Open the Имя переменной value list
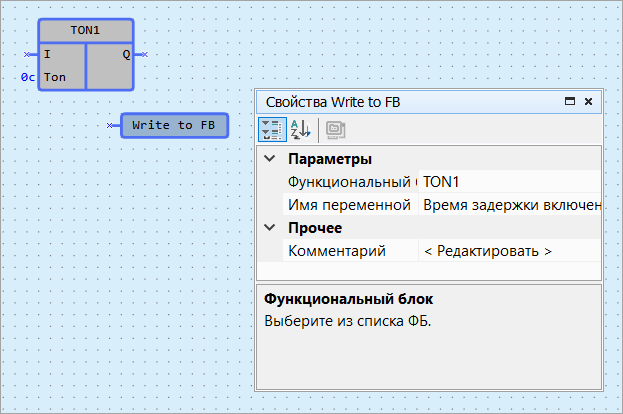Viewport: 623px width, 414px height. [510, 205]
